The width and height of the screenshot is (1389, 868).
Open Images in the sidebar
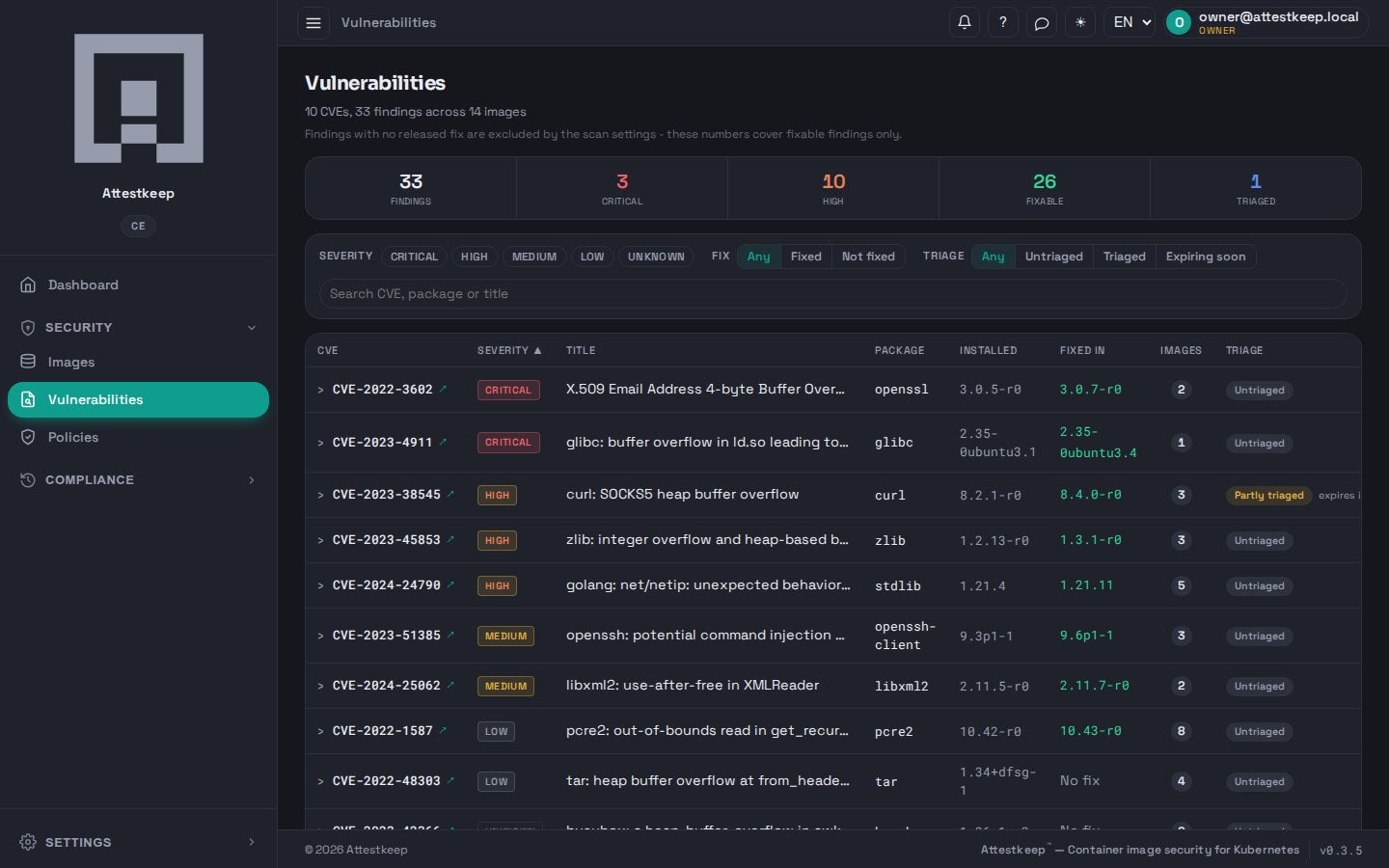point(138,362)
